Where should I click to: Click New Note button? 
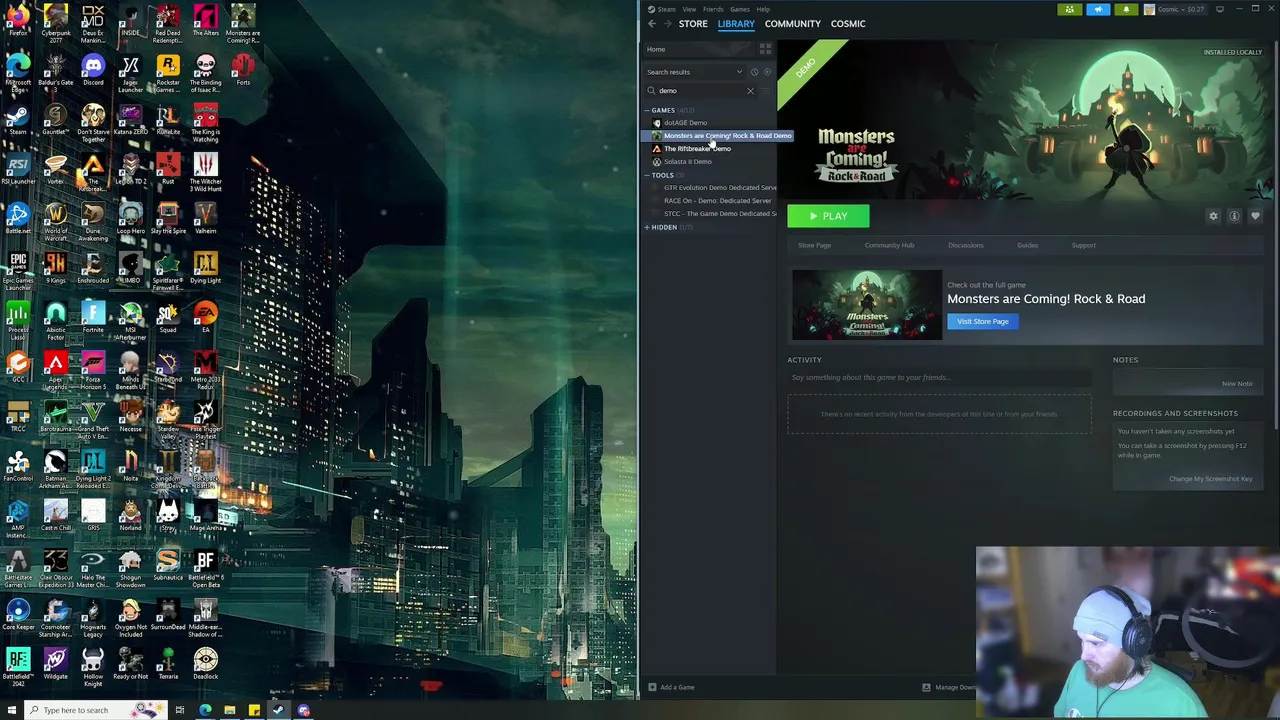coord(1237,384)
